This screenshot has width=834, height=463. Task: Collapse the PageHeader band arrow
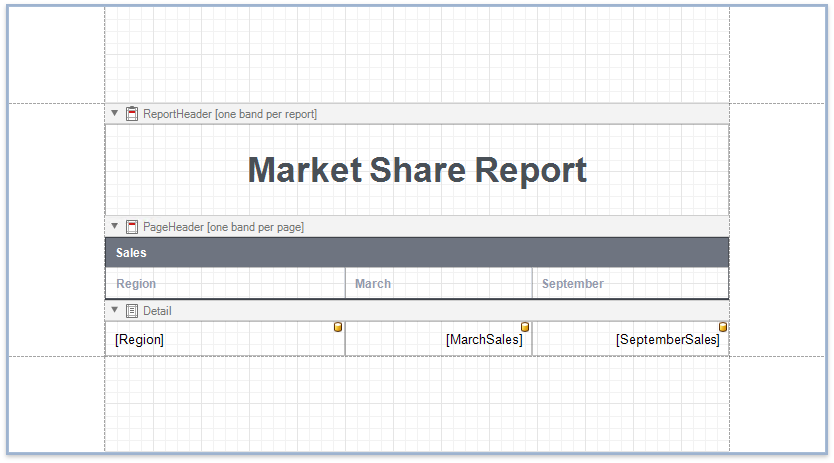(115, 227)
